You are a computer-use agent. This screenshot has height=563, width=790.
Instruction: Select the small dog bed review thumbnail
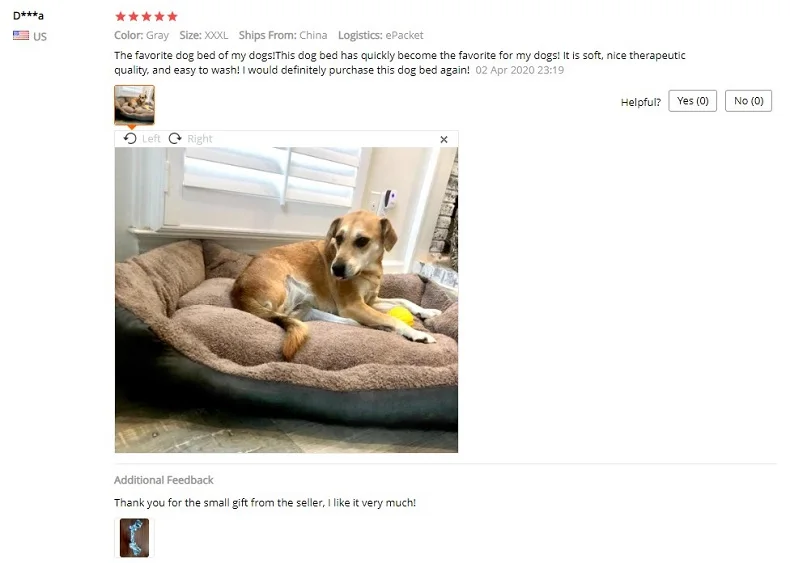135,105
